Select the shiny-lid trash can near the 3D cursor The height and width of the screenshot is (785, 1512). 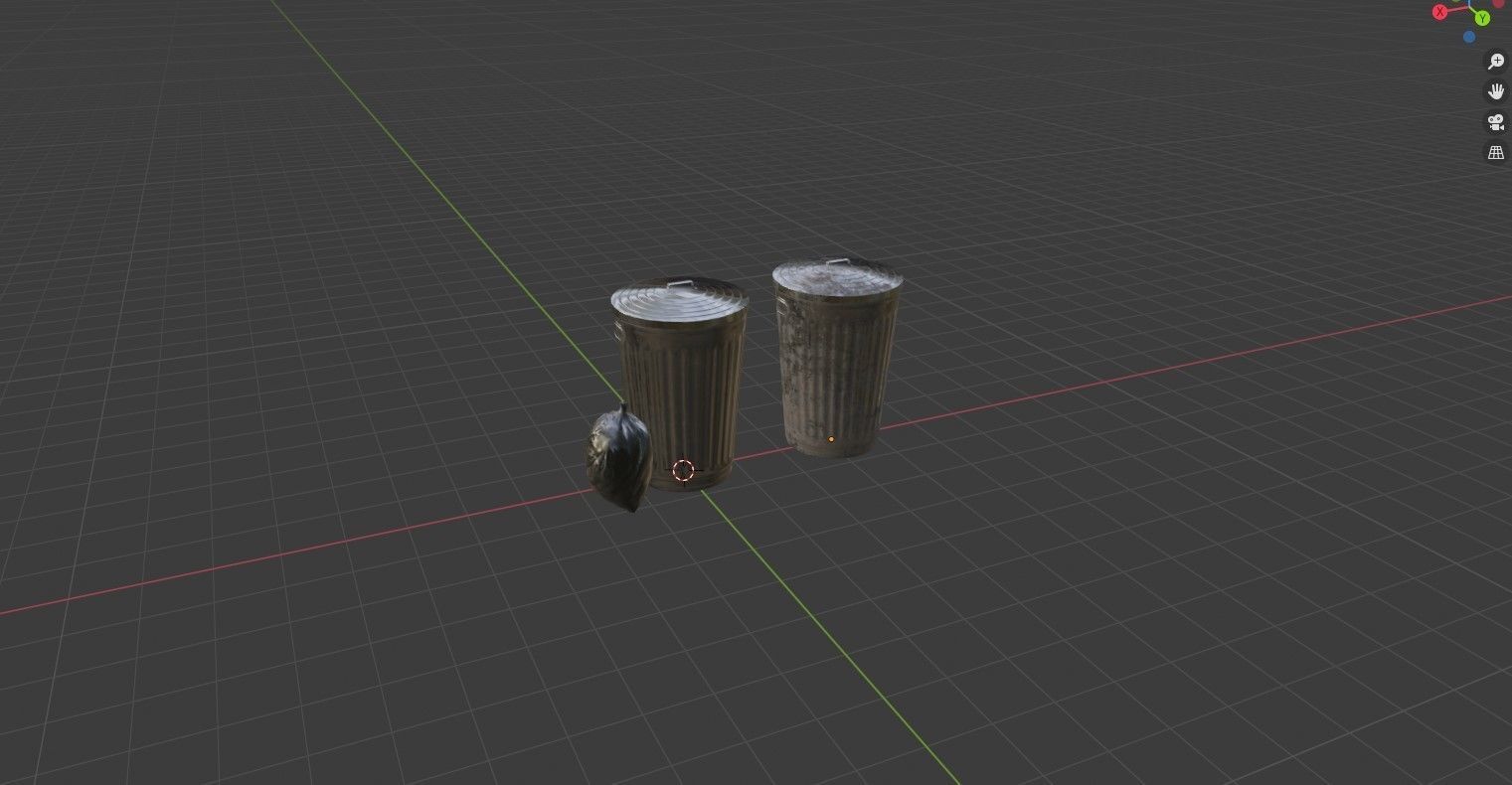click(x=681, y=383)
